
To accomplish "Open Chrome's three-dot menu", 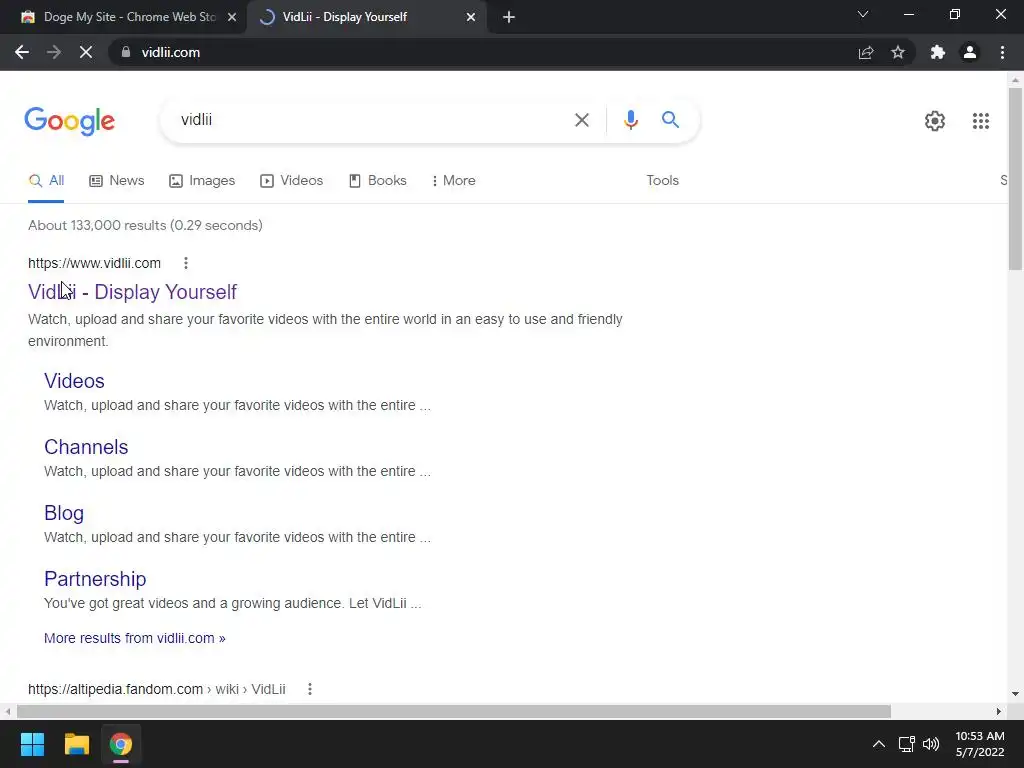I will (1002, 52).
